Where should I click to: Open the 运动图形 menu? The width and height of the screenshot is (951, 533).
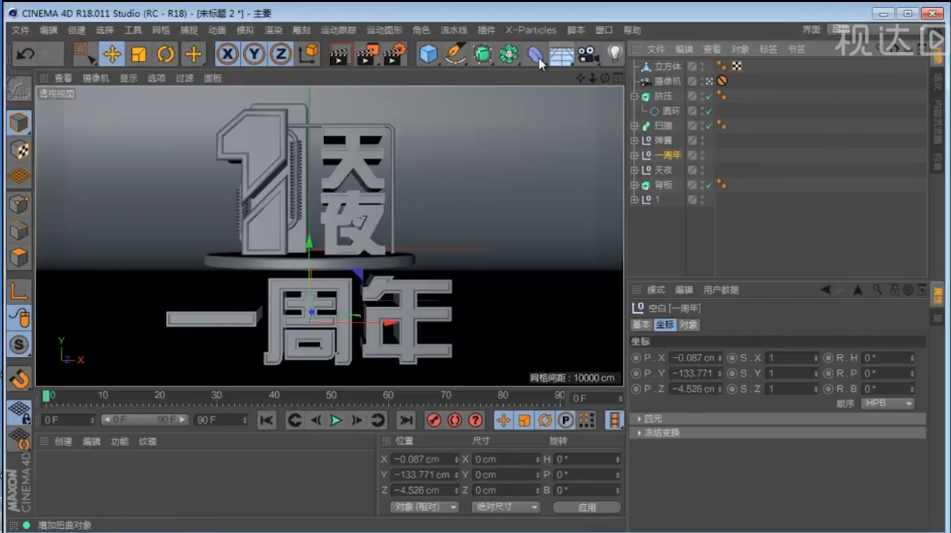pyautogui.click(x=384, y=30)
